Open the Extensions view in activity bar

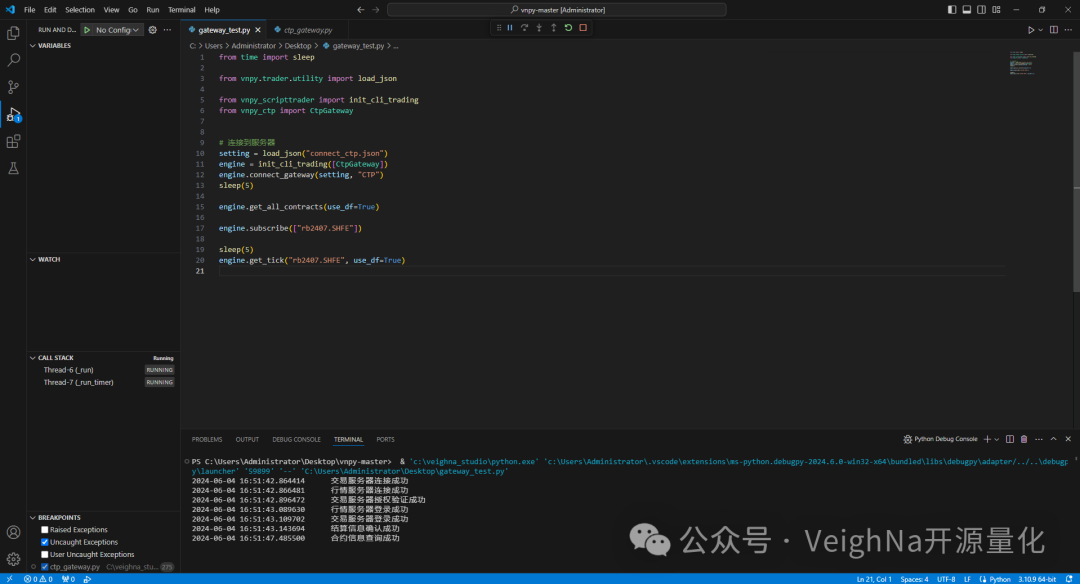(13, 142)
